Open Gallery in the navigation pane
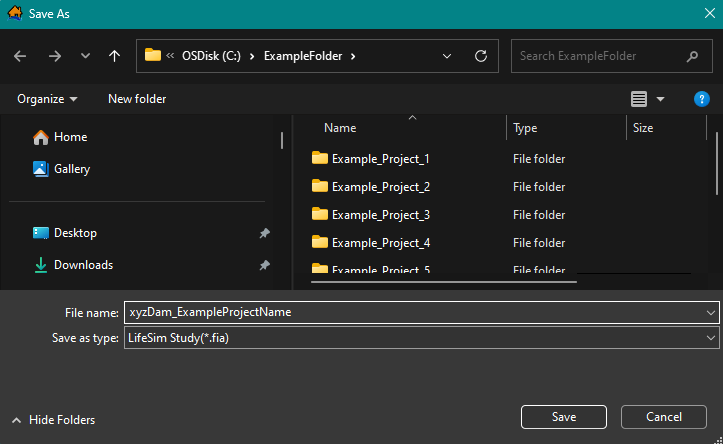The width and height of the screenshot is (723, 444). tap(72, 169)
